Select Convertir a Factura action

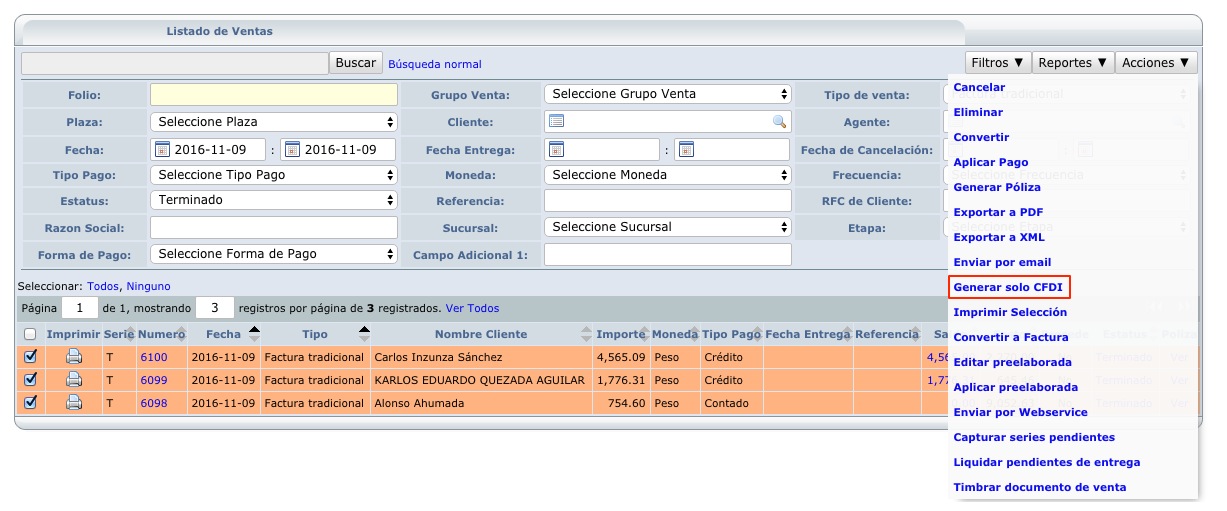coord(1011,337)
